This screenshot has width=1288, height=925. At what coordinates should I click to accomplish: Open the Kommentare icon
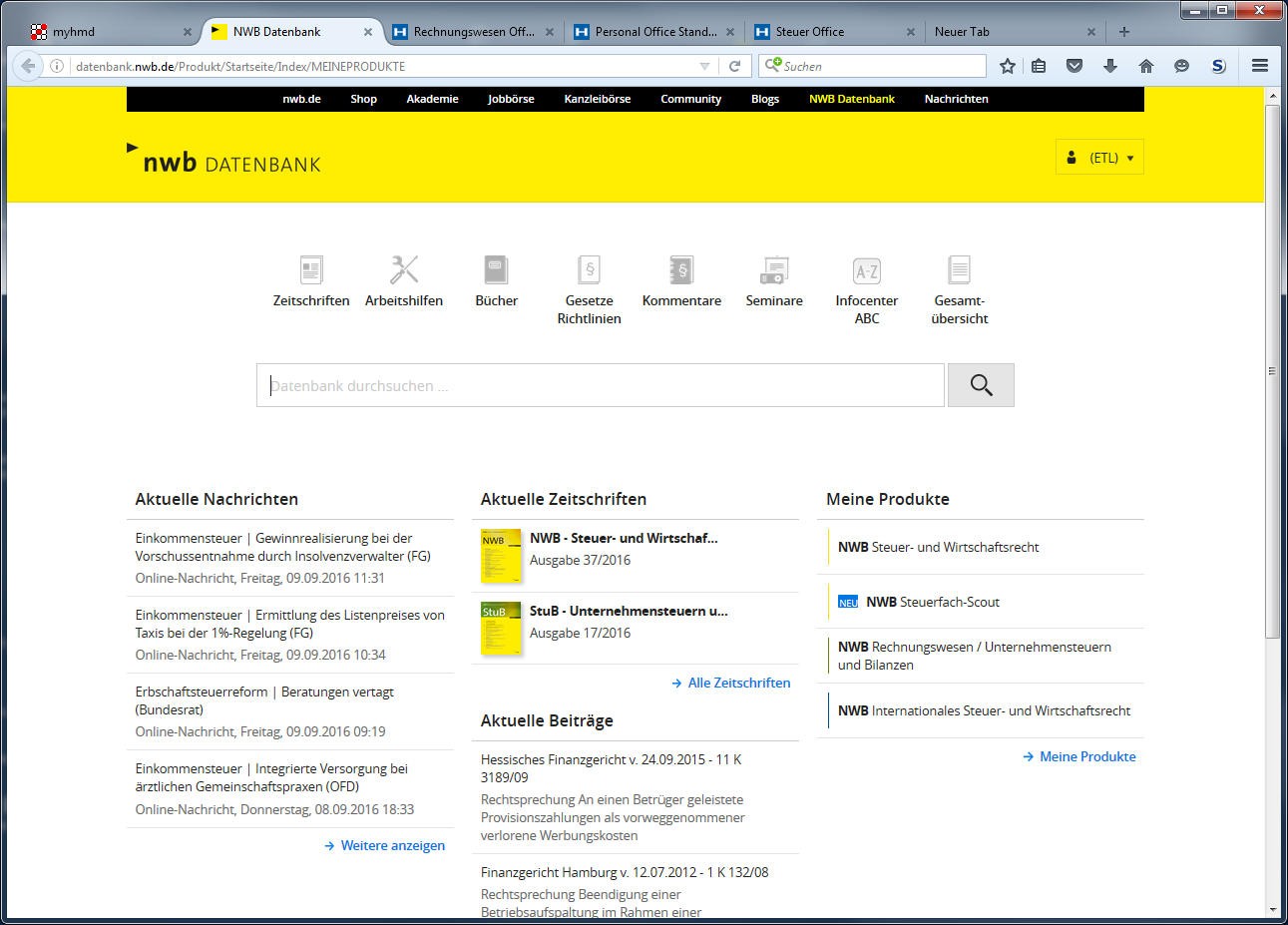(681, 269)
